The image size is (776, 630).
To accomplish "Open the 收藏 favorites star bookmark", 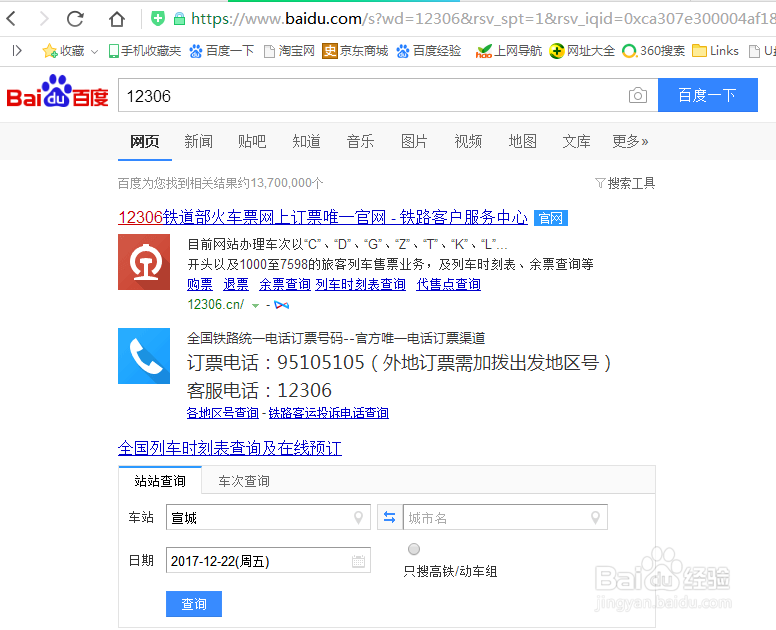I will [x=63, y=50].
